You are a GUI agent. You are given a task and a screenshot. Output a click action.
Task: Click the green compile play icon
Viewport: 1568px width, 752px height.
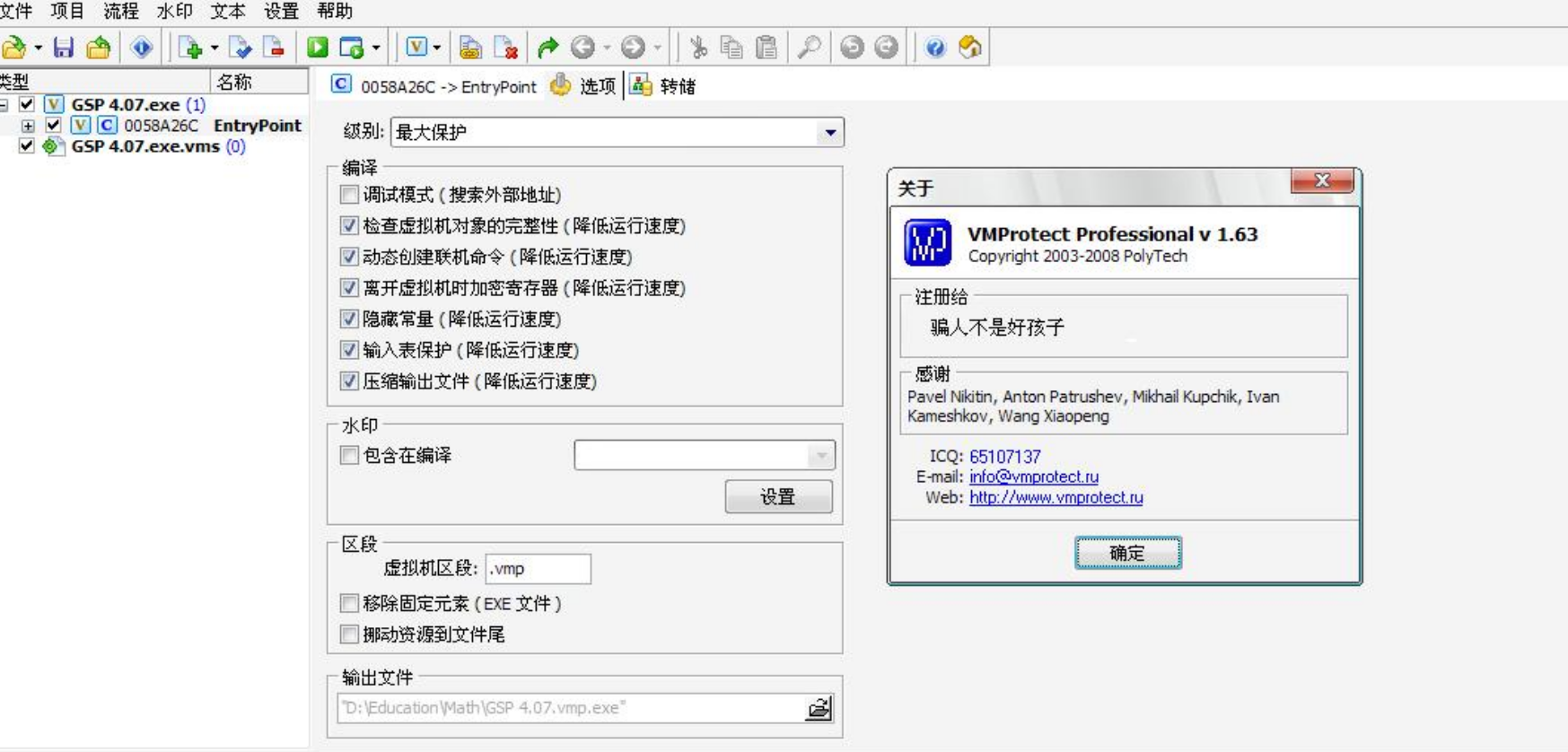[318, 48]
